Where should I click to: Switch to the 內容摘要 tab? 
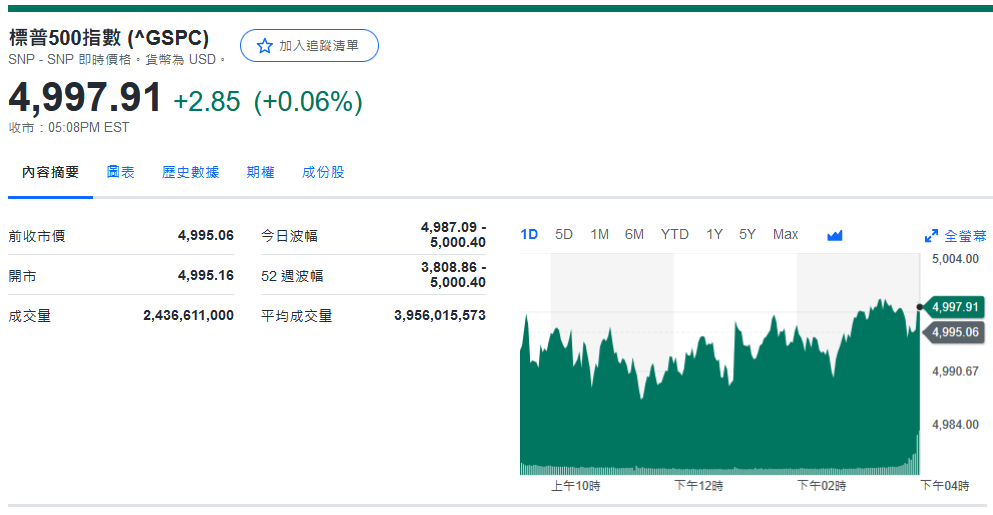coord(51,172)
